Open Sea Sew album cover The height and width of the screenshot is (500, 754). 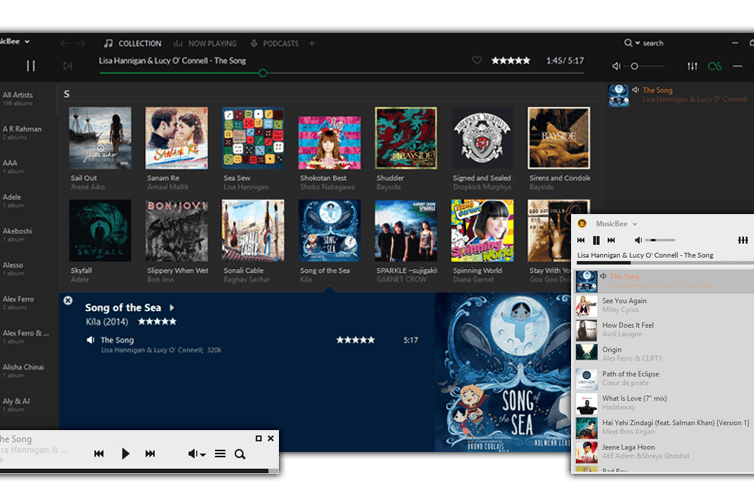253,138
